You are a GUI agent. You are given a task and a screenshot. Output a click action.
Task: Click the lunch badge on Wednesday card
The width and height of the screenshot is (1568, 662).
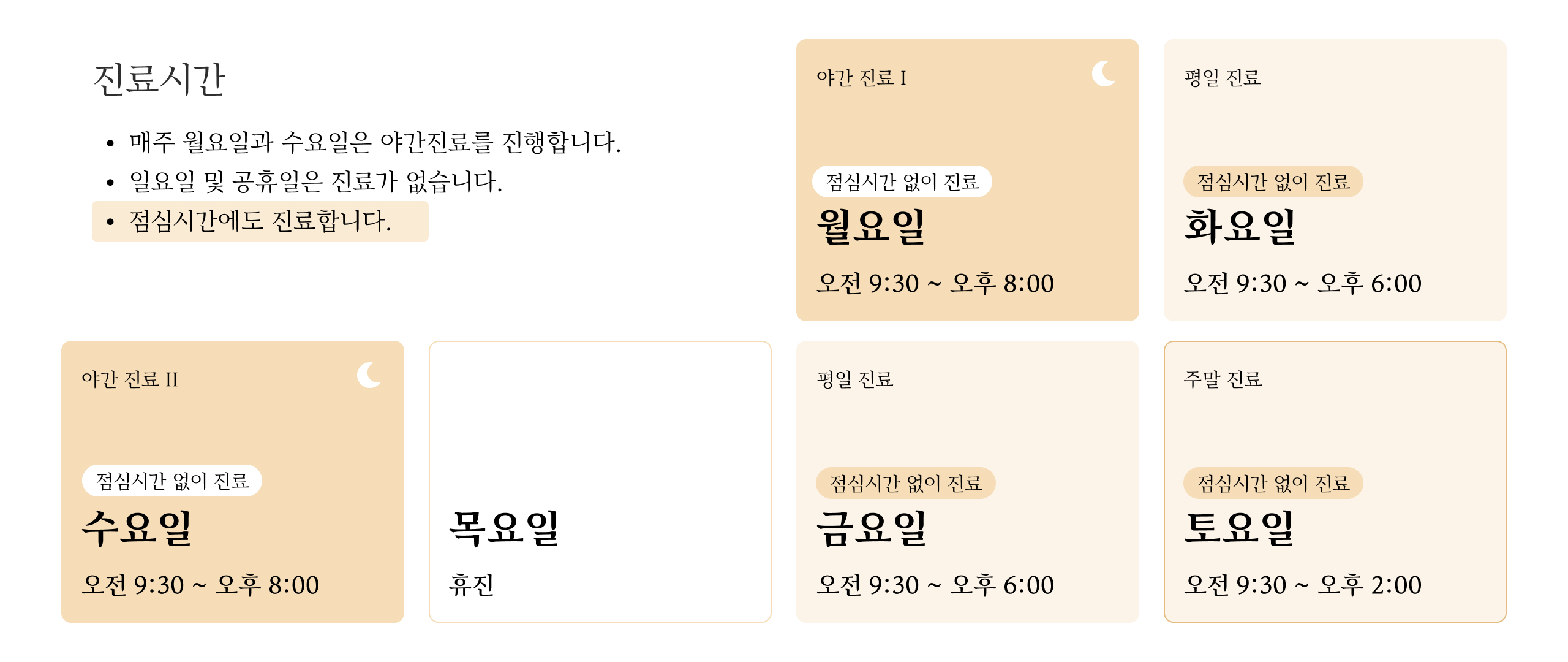pos(172,481)
